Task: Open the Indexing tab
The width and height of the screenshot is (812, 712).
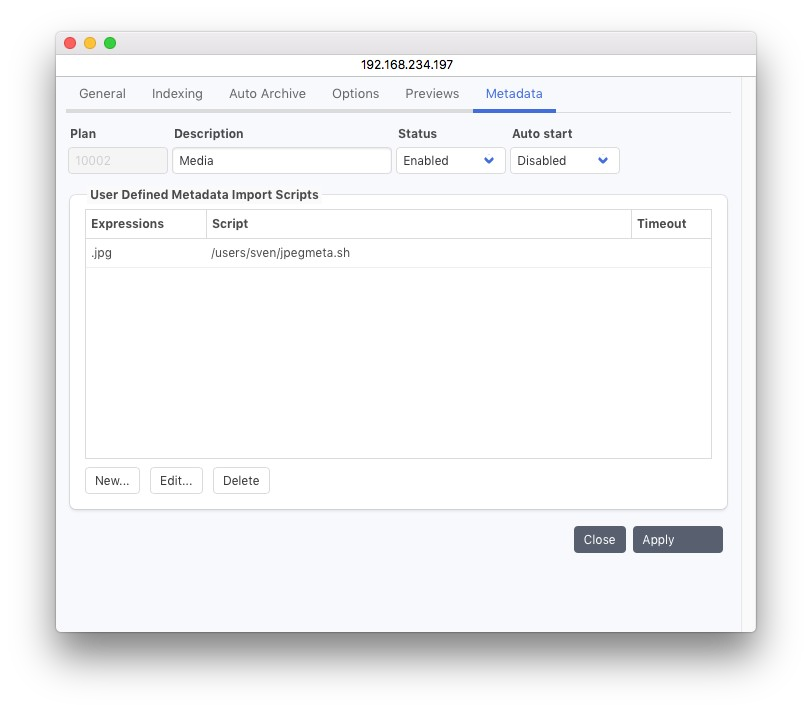Action: (x=177, y=94)
